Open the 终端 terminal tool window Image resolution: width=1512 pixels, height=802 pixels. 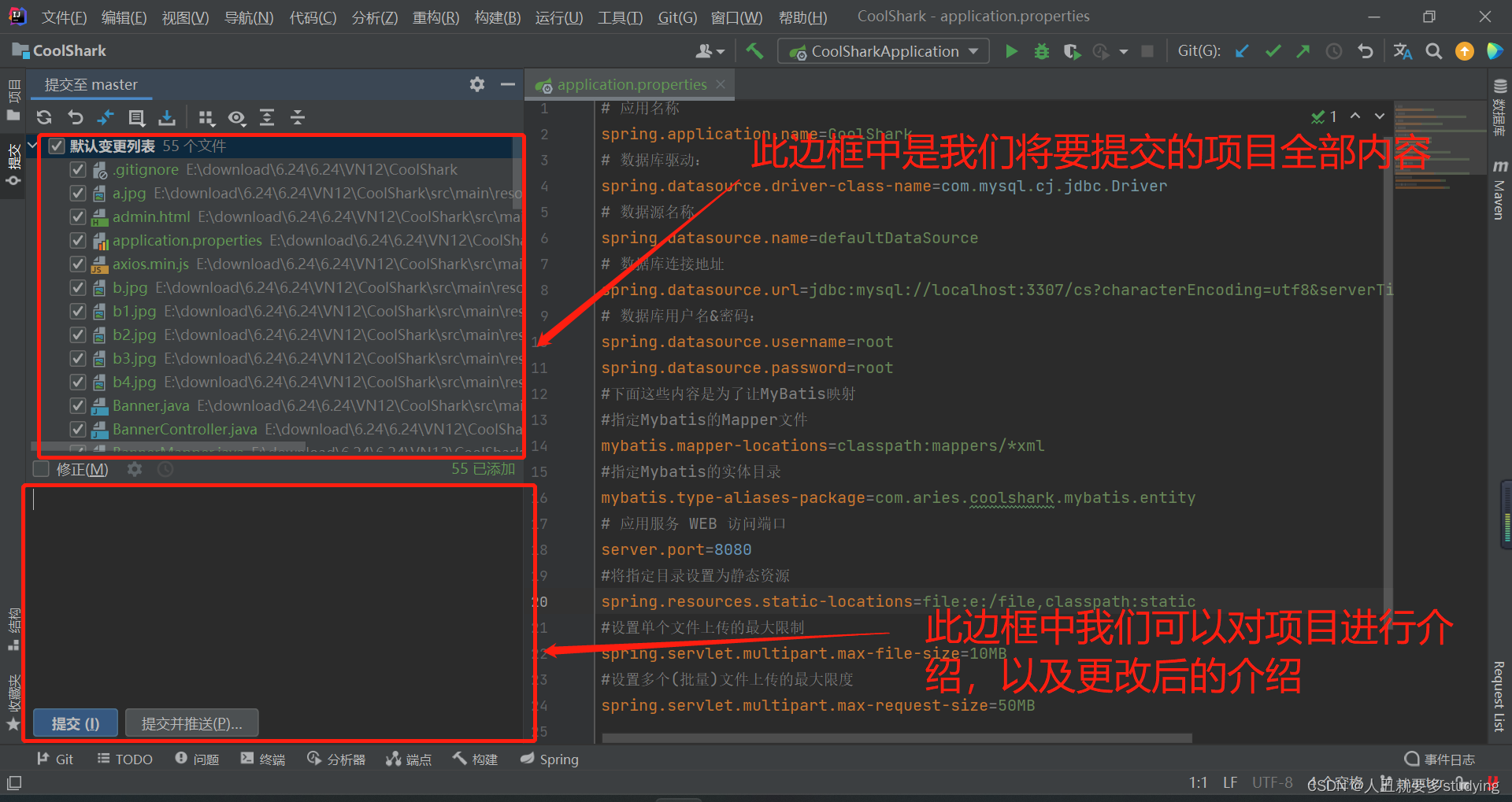point(263,759)
